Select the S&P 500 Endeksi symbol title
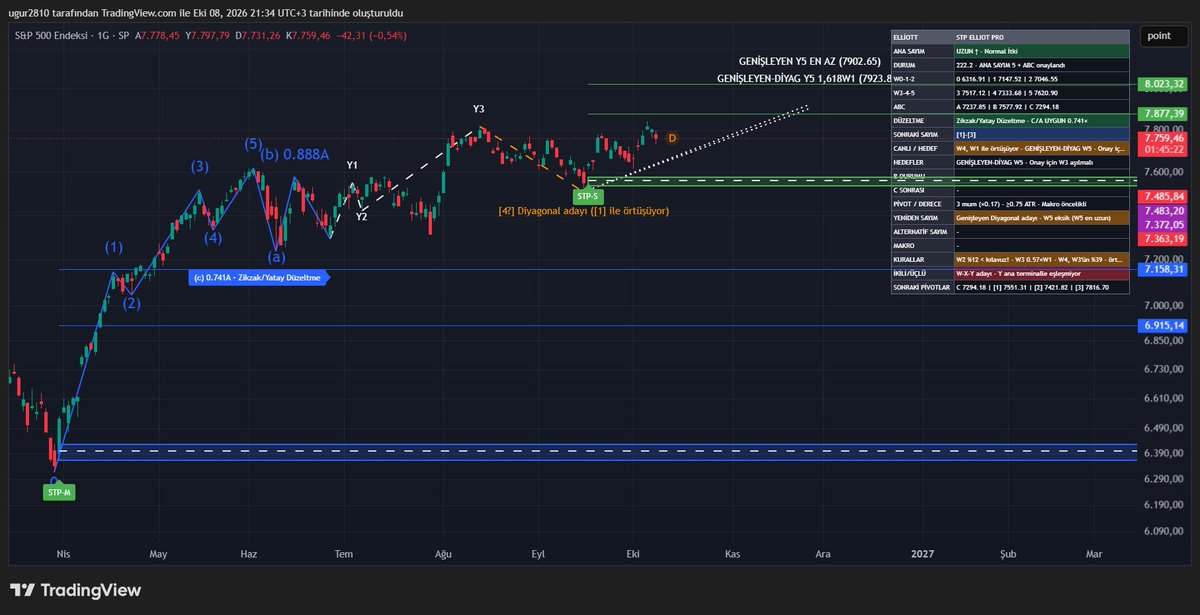The image size is (1200, 615). point(52,36)
